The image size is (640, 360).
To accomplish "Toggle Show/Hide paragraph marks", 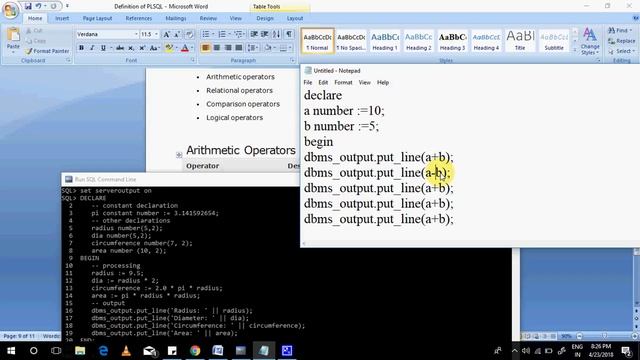I will pos(289,34).
